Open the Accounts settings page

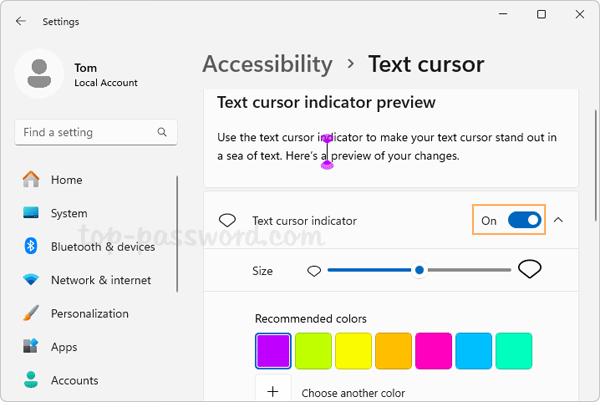click(74, 380)
